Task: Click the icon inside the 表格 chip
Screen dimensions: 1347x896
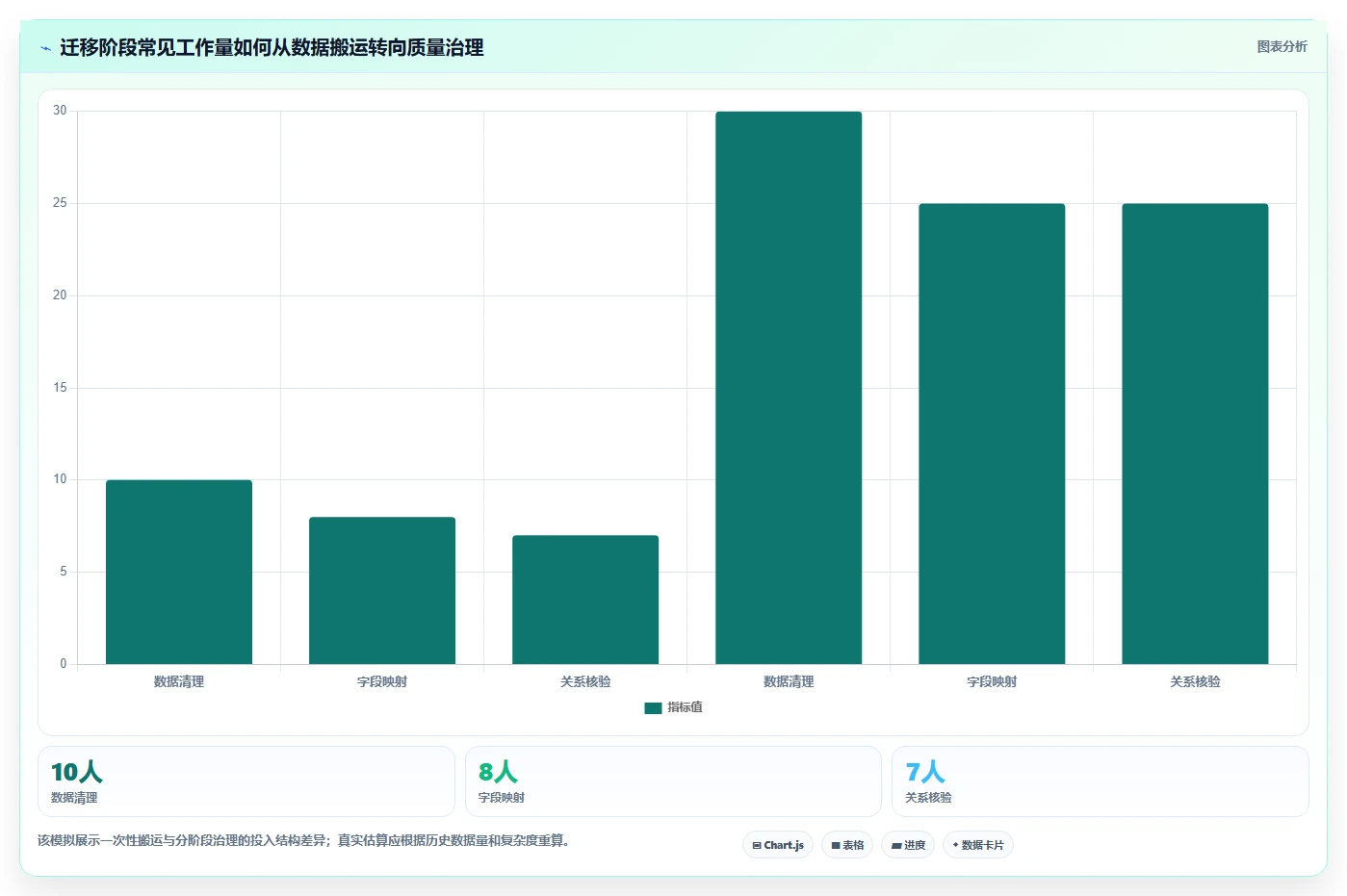Action: (836, 846)
